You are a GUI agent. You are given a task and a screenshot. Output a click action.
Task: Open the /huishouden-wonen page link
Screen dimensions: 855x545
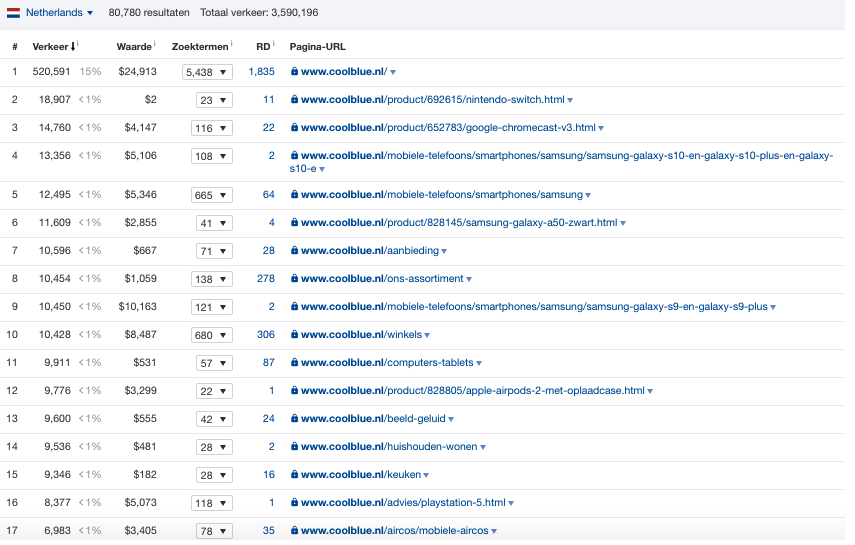click(x=389, y=446)
